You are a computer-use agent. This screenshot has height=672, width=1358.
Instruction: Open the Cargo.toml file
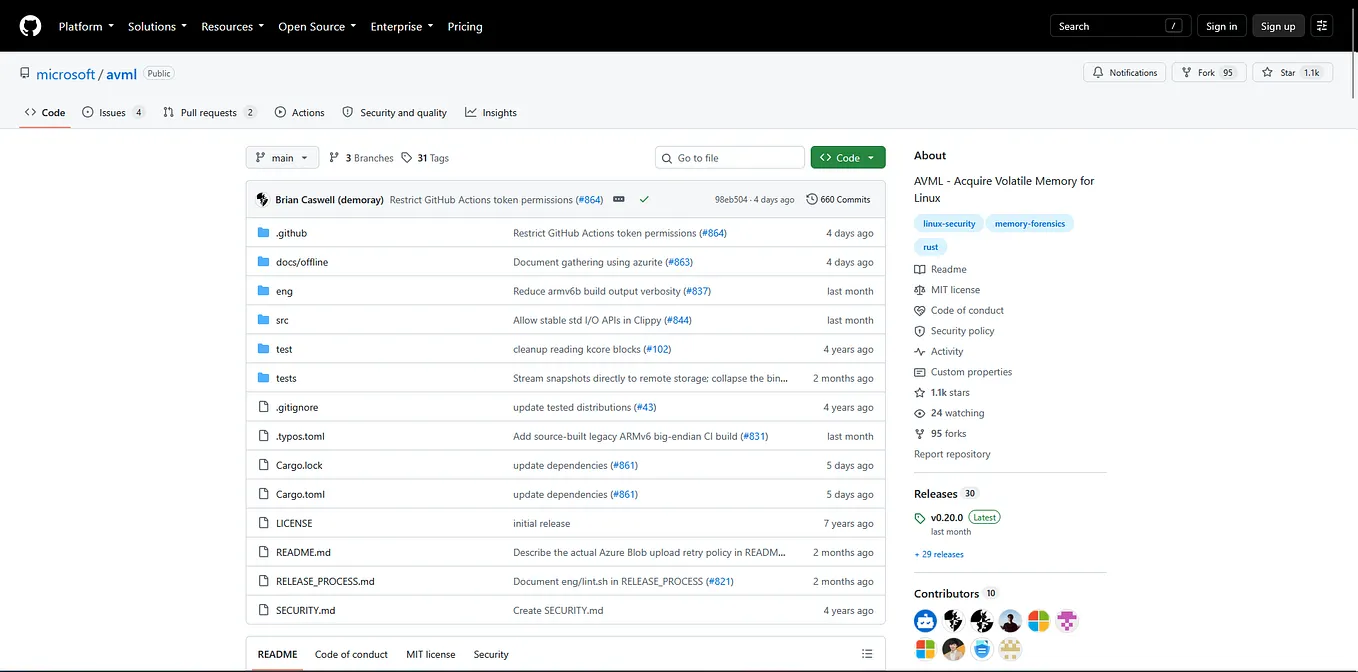tap(300, 494)
